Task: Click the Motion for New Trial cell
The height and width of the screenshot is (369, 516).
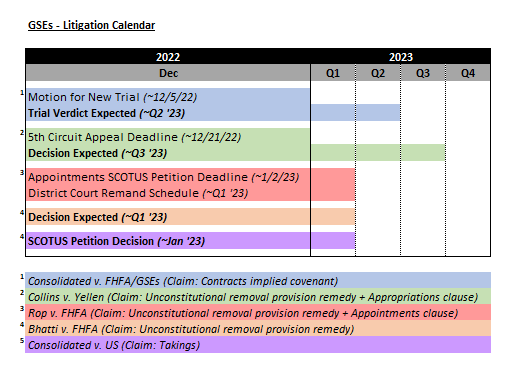Action: (168, 97)
